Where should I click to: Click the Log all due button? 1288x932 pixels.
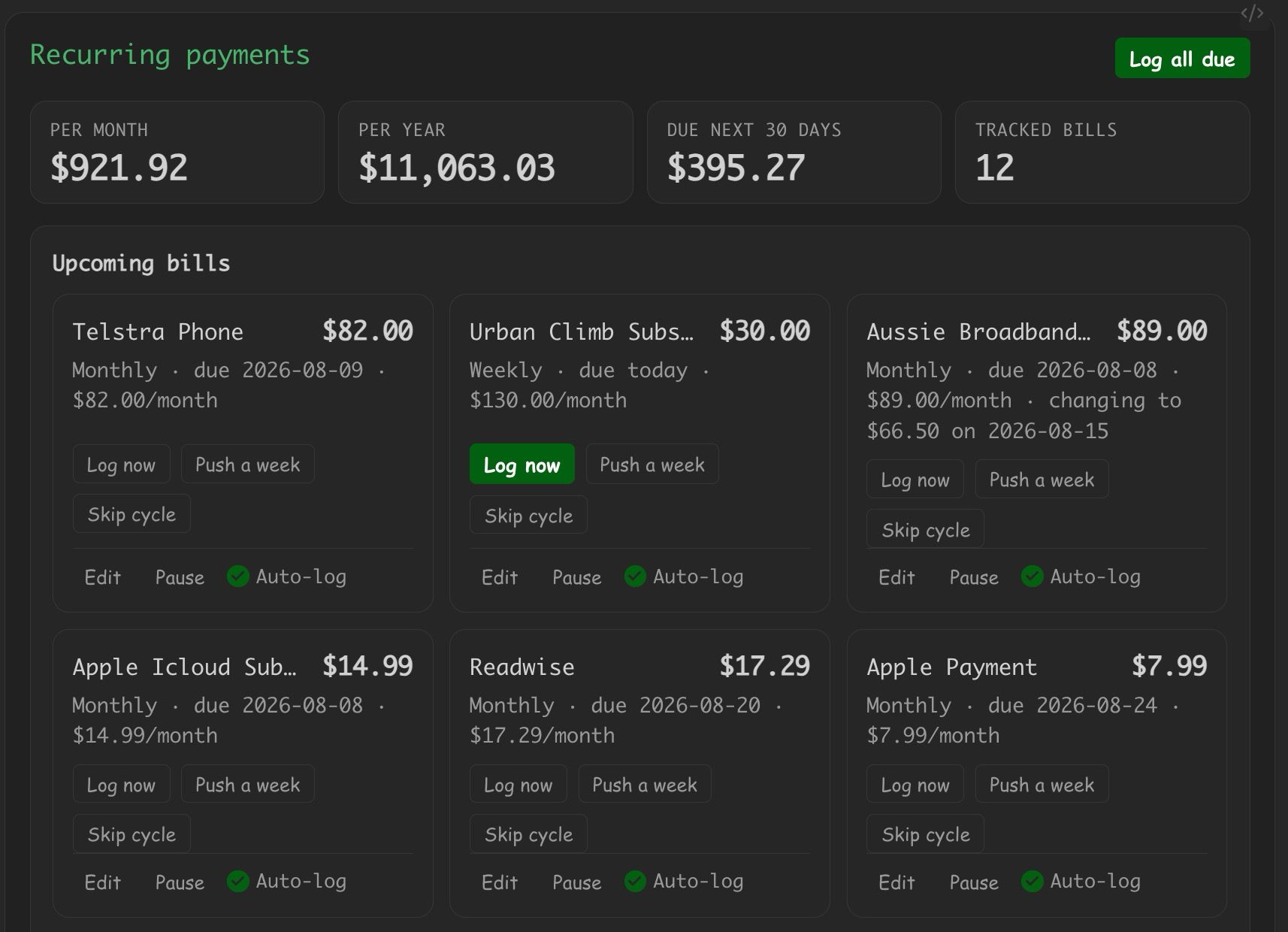(x=1182, y=58)
